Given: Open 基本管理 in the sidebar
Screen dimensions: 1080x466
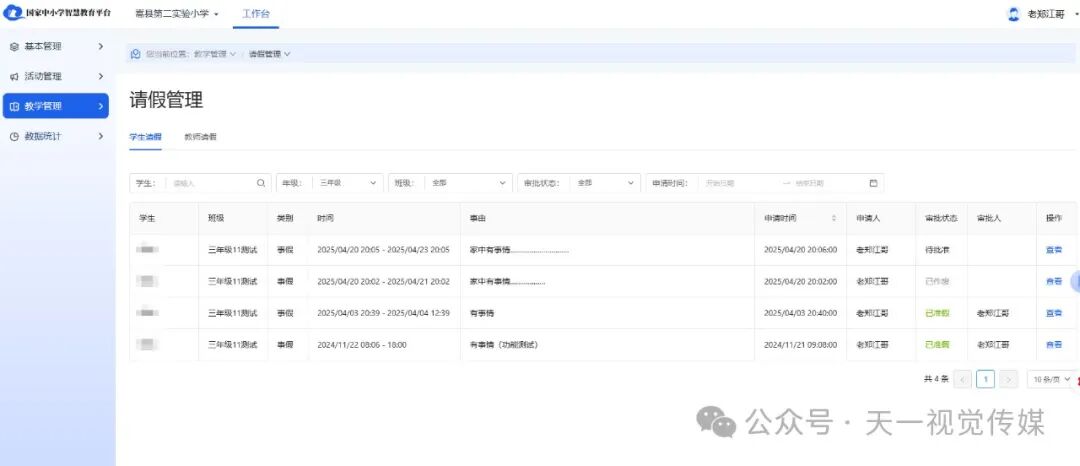Looking at the screenshot, I should pos(55,46).
